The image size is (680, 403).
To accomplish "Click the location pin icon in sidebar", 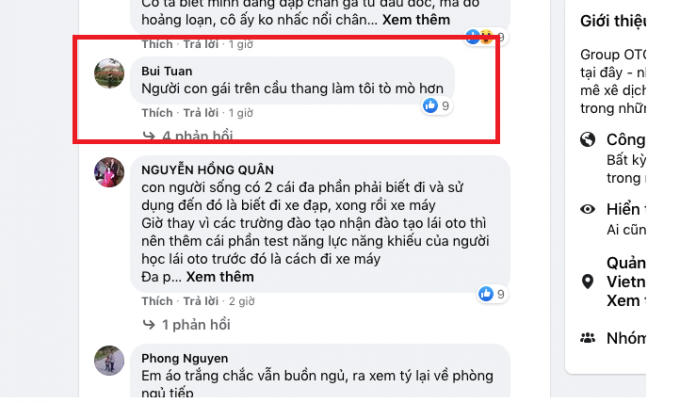I will [588, 282].
